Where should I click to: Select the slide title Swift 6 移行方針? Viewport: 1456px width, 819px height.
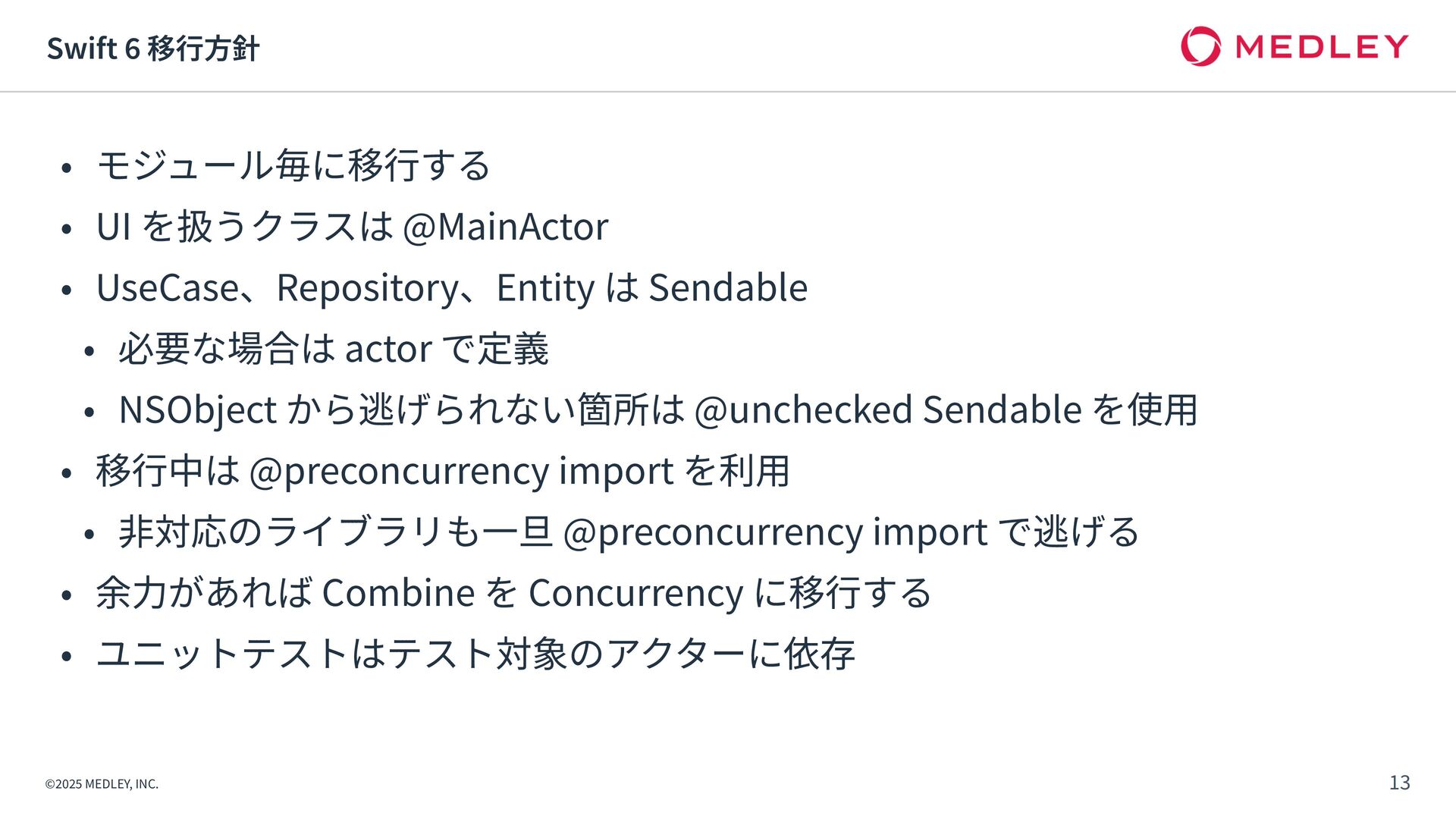[153, 49]
